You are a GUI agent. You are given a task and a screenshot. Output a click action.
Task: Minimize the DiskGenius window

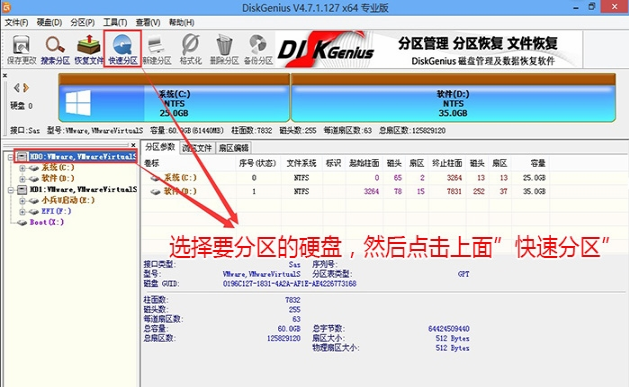[576, 7]
